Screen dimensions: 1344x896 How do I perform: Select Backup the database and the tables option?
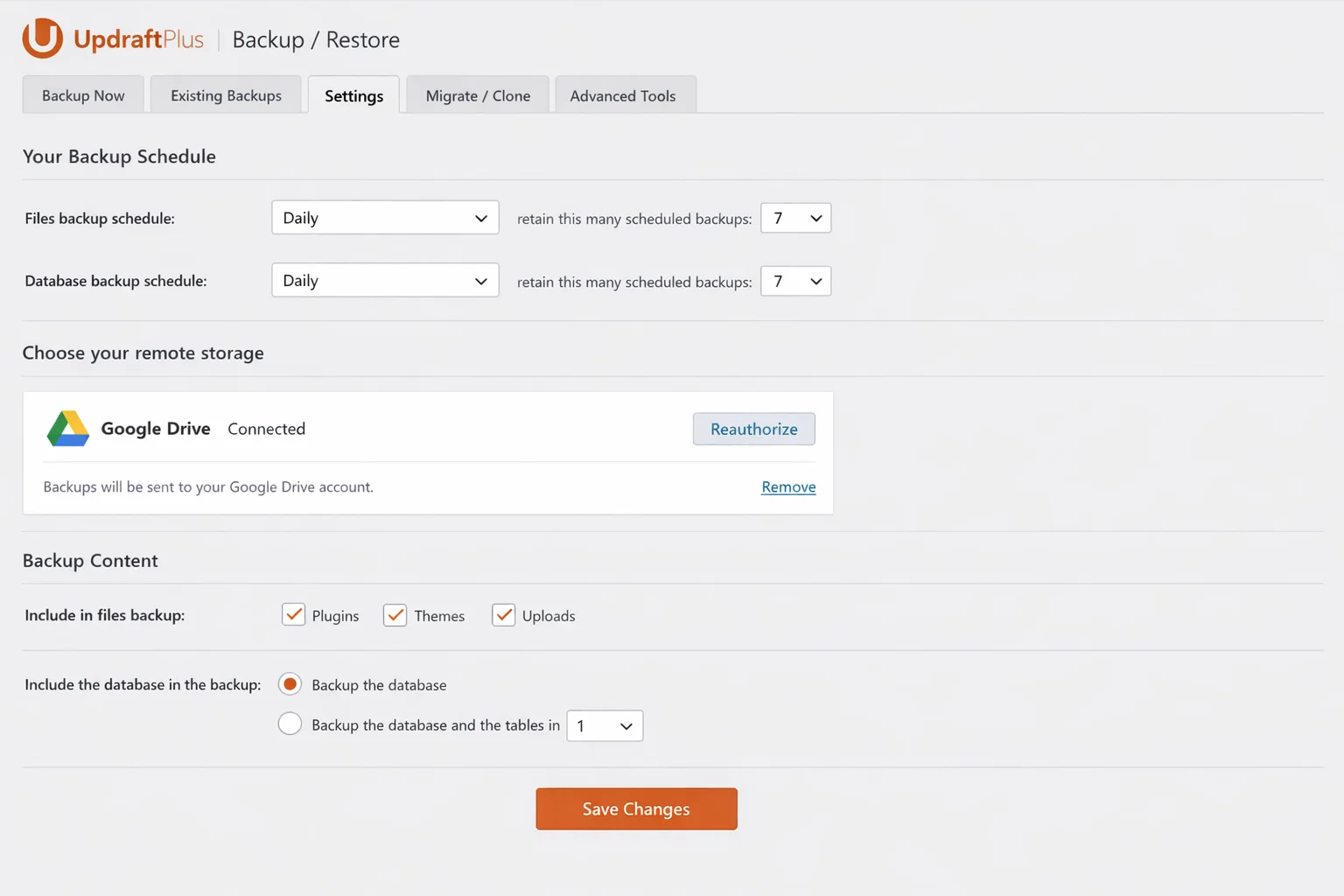[x=290, y=724]
